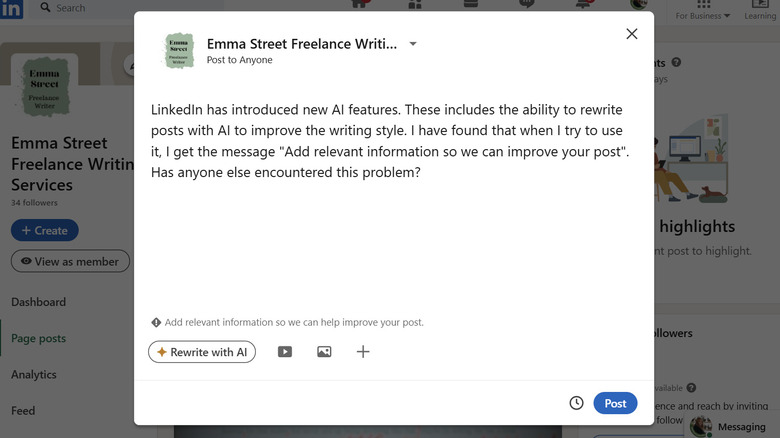Schedule post with the clock icon
The image size is (780, 438).
pyautogui.click(x=577, y=403)
